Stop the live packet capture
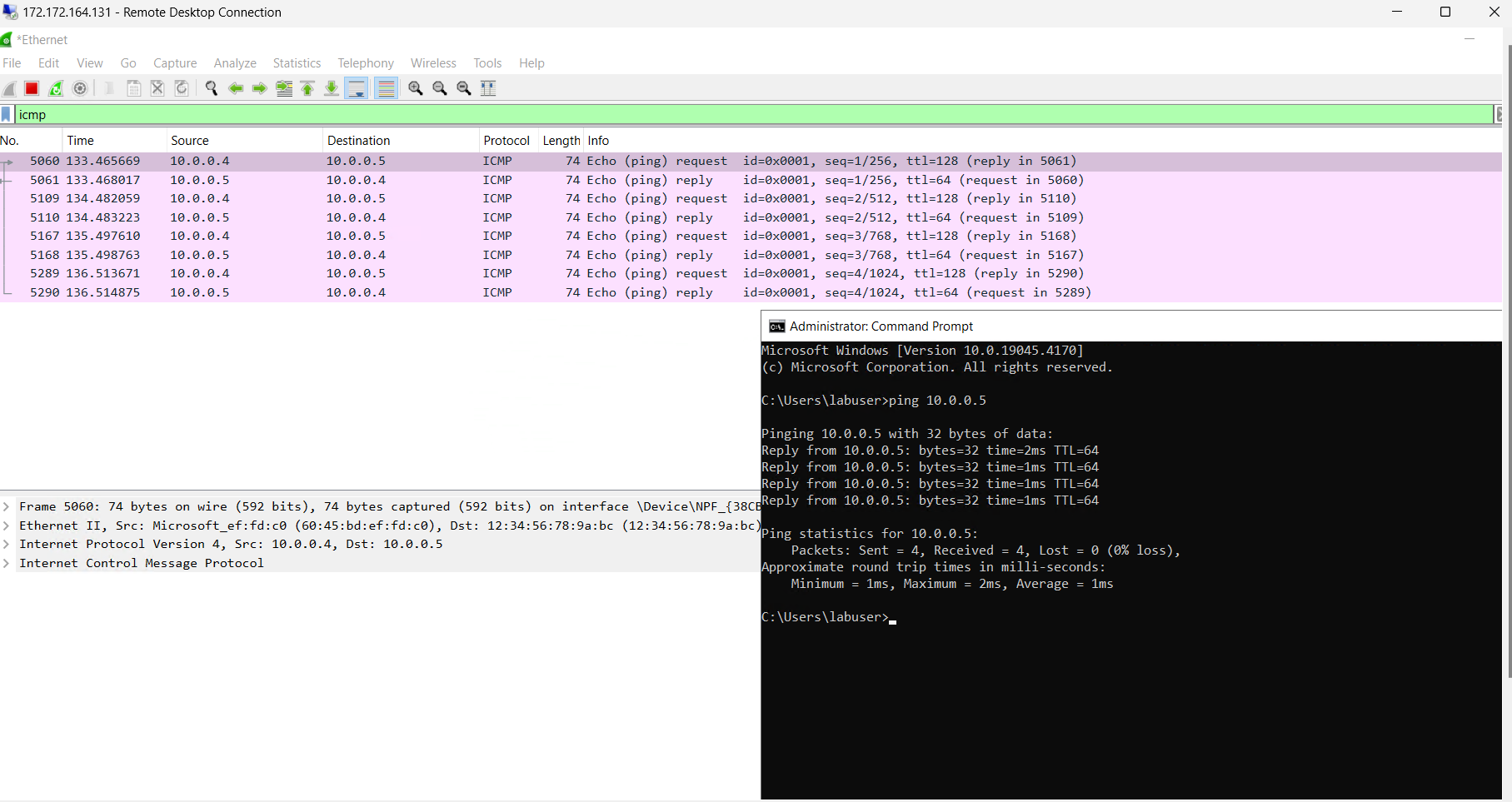Viewport: 1512px width, 802px height. pyautogui.click(x=32, y=88)
